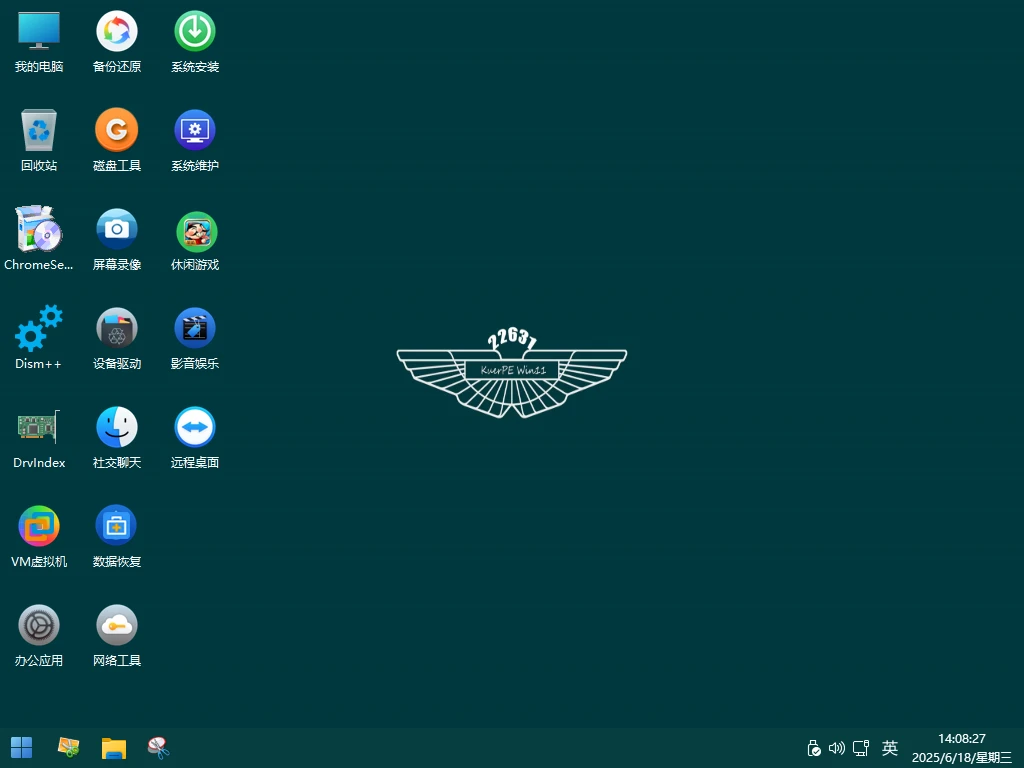1024x768 pixels.
Task: Click the volume speaker tray icon
Action: coord(837,748)
